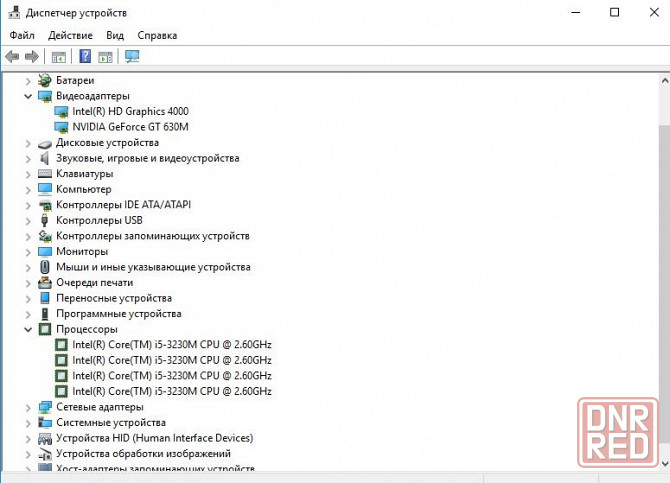
Task: Select the first Intel Core i5-3230M processor entry
Action: [171, 345]
